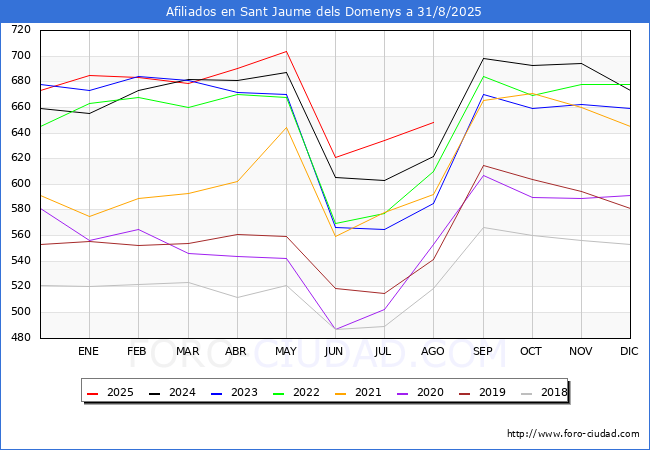This screenshot has width=650, height=450.
Task: Click the 720 value on the y-axis
Action: pyautogui.click(x=20, y=30)
